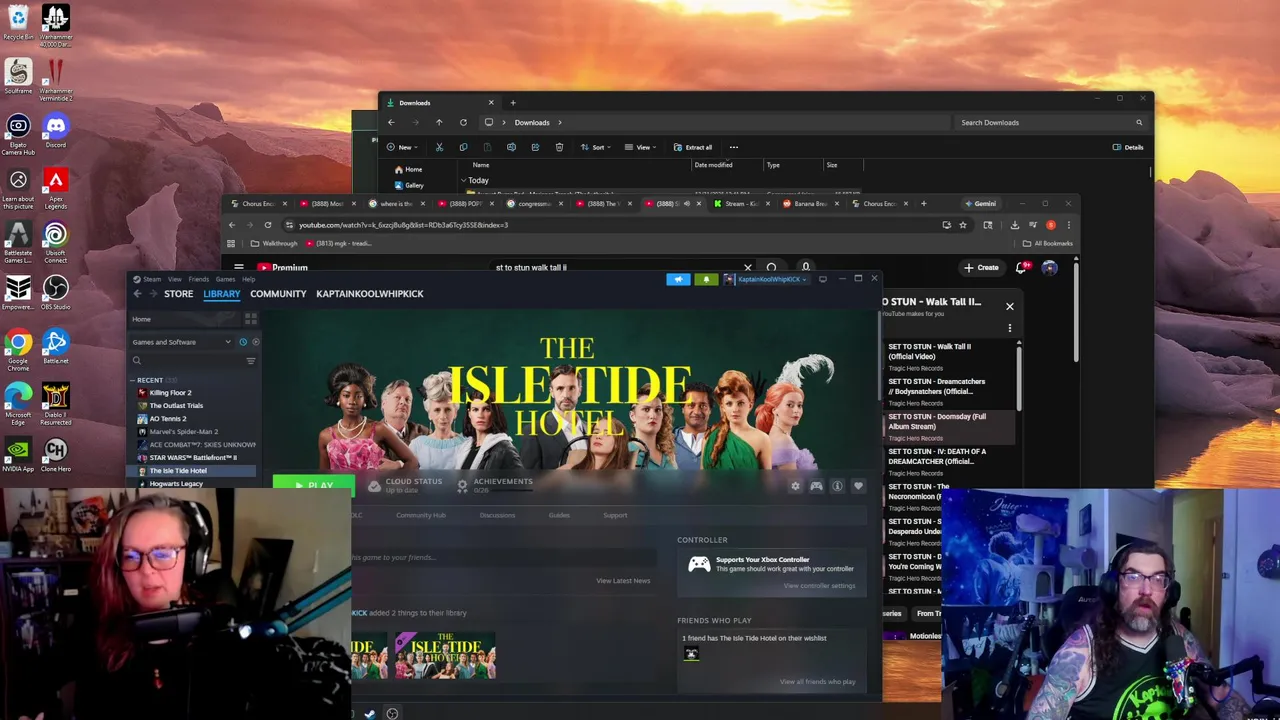This screenshot has width=1280, height=720.
Task: Click Steam game settings gear icon
Action: (795, 486)
